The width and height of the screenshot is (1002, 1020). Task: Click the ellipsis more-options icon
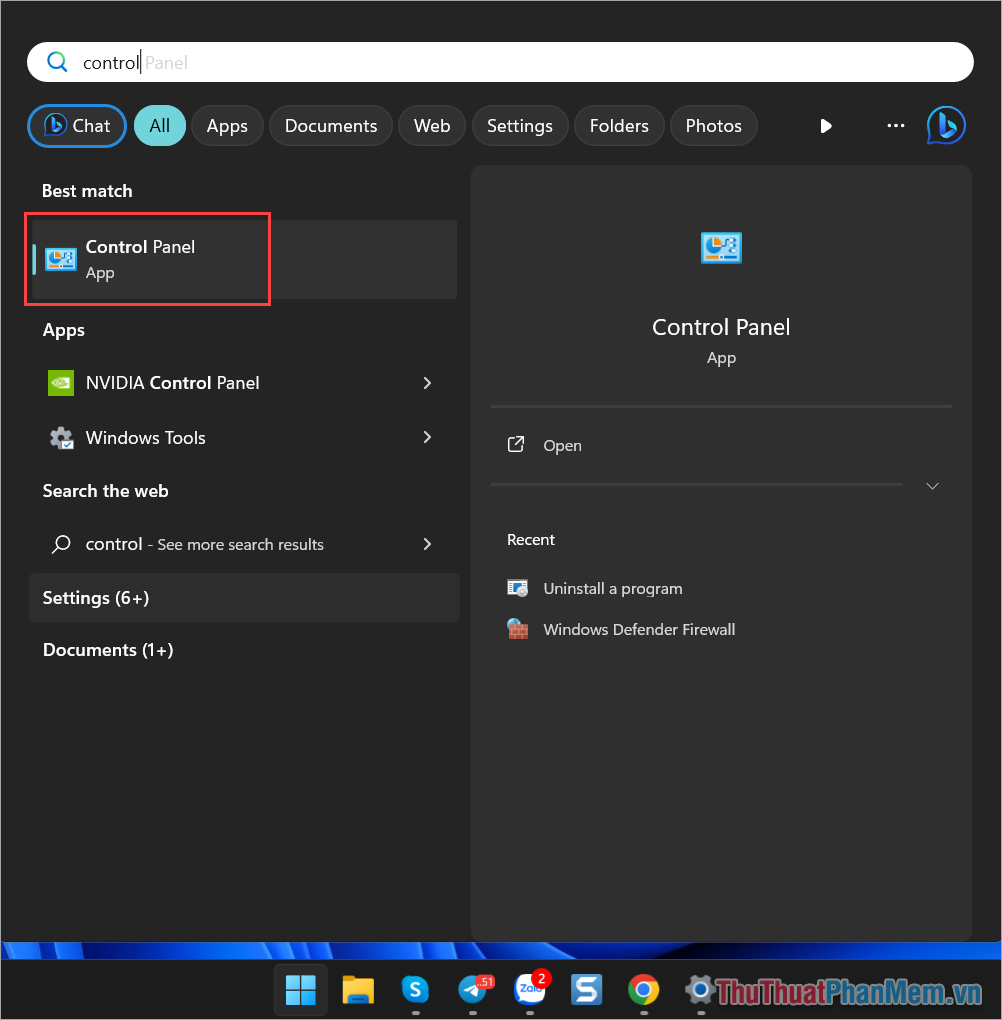coord(894,125)
